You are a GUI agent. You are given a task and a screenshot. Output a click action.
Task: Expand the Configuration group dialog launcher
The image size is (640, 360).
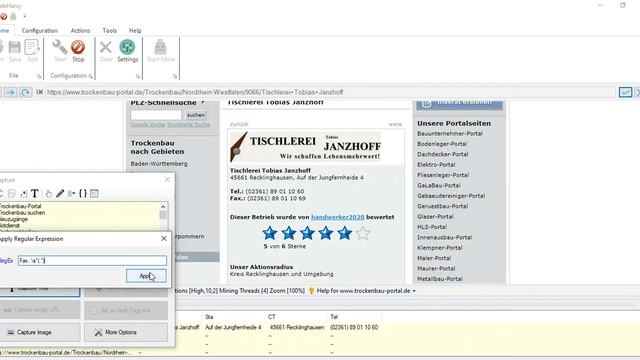click(x=90, y=76)
